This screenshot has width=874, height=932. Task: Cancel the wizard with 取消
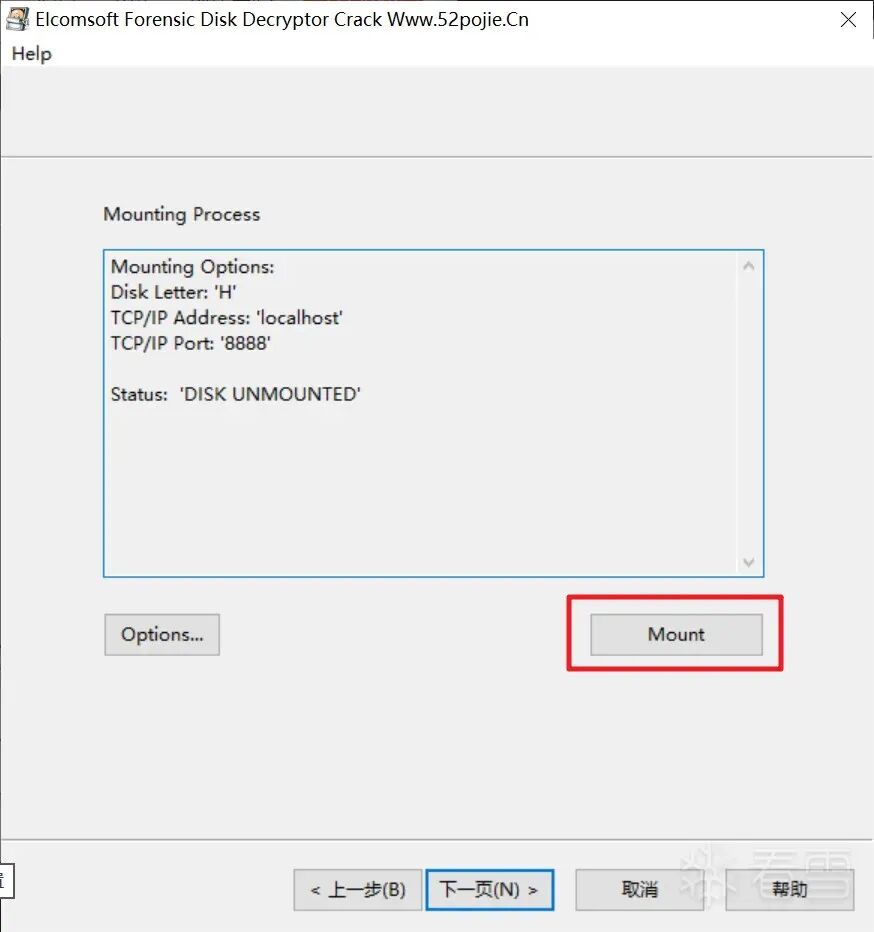pos(640,890)
